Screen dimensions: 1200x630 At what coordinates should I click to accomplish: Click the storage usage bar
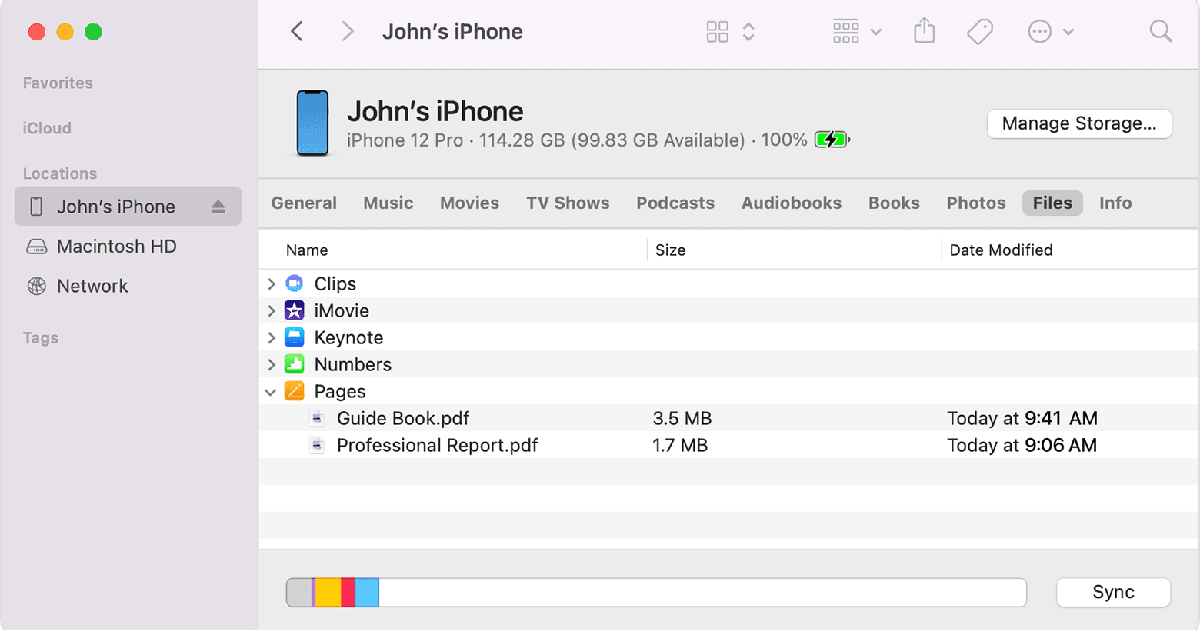click(656, 592)
